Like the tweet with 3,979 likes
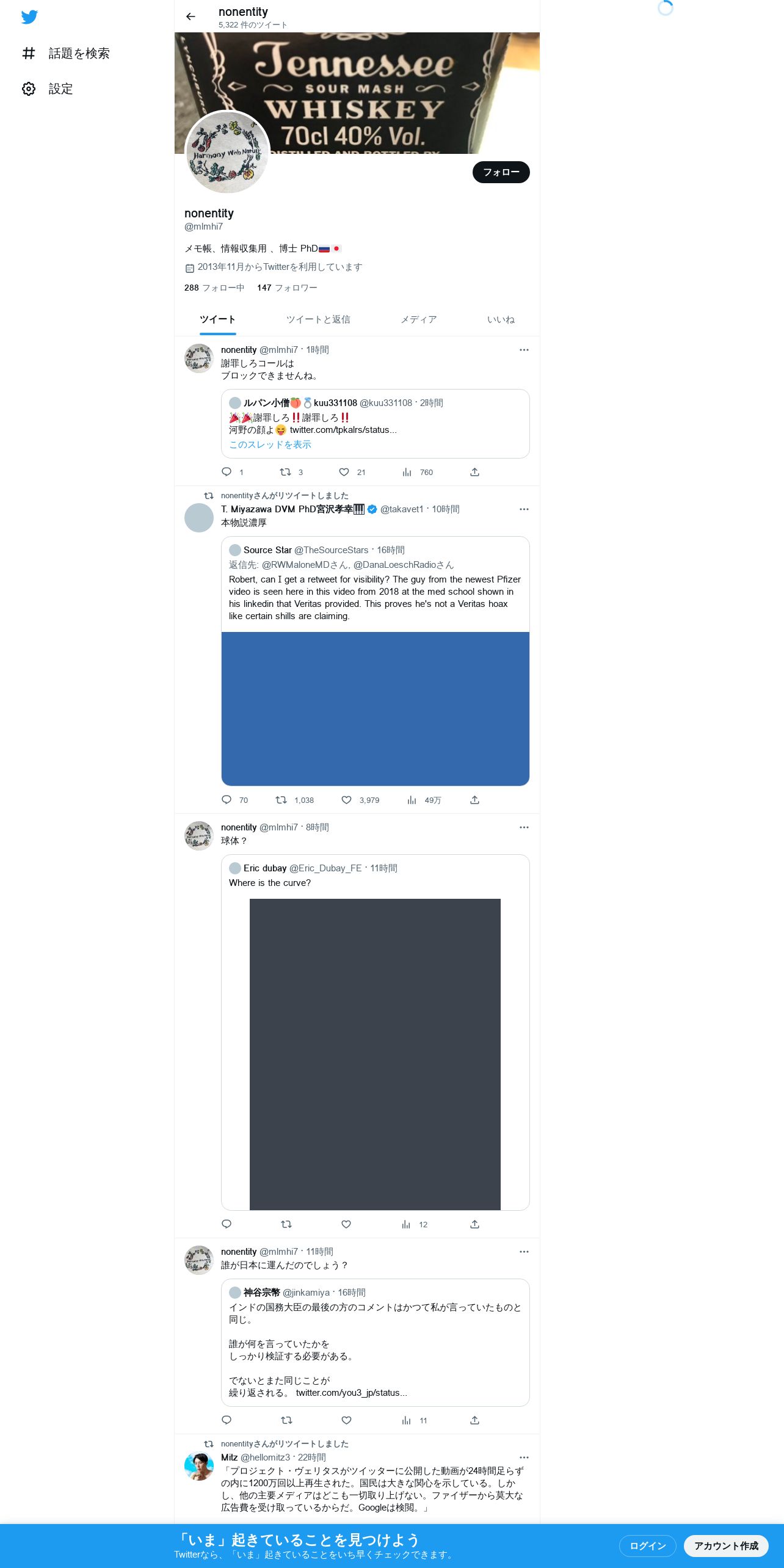 [x=346, y=800]
